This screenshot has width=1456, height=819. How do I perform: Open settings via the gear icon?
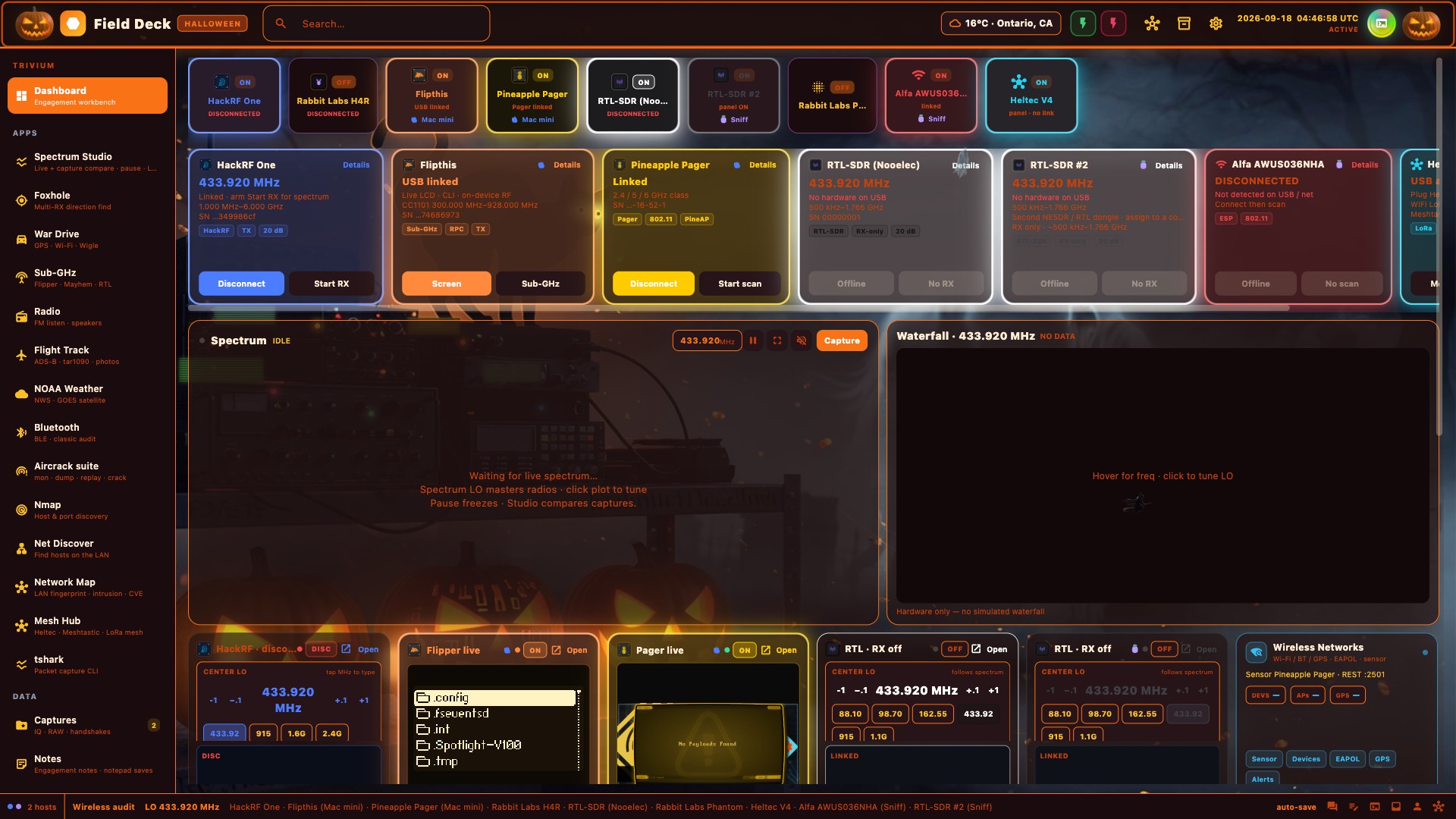[x=1216, y=24]
